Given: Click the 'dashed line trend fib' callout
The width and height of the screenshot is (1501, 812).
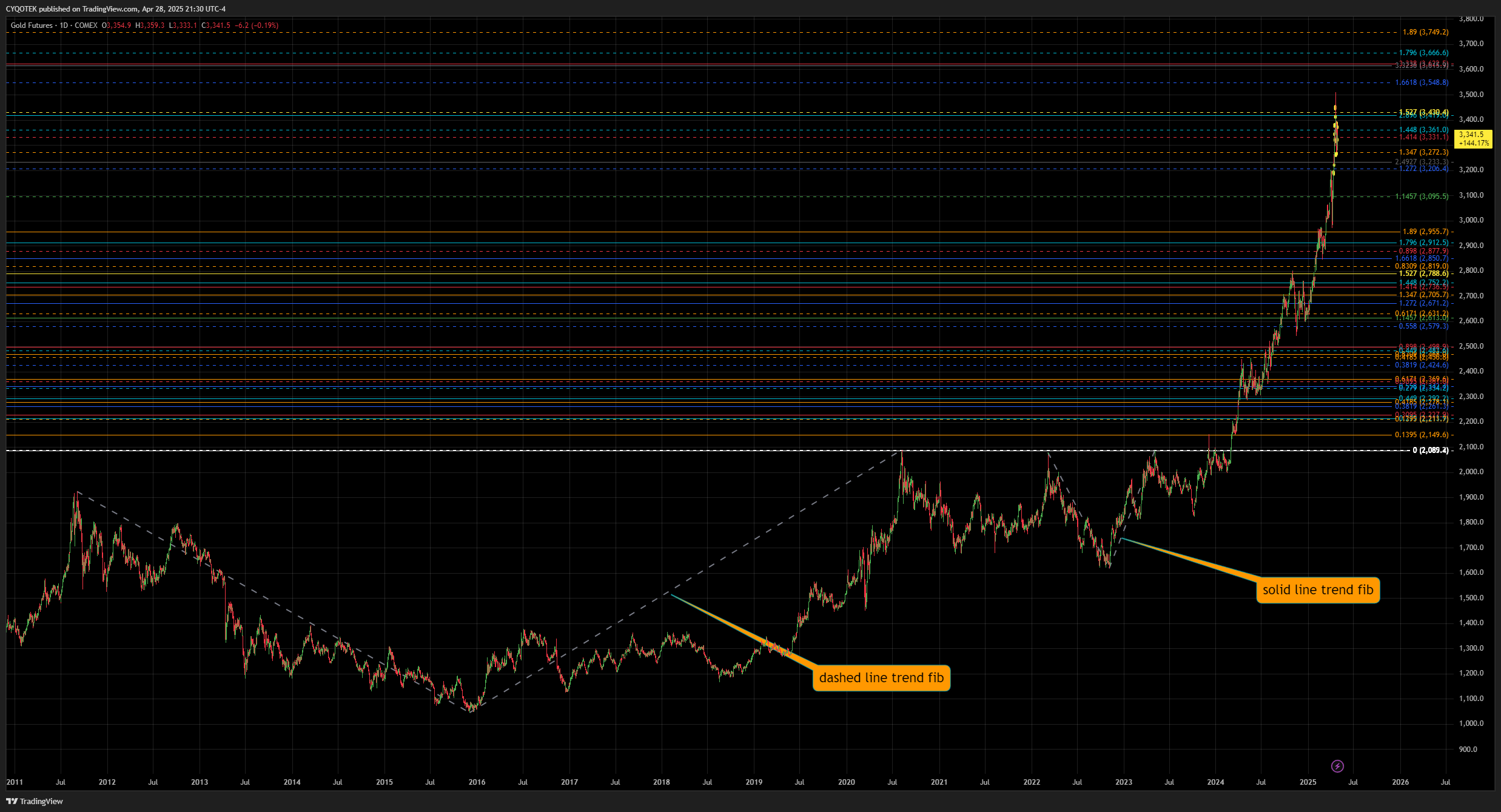Looking at the screenshot, I should point(881,677).
